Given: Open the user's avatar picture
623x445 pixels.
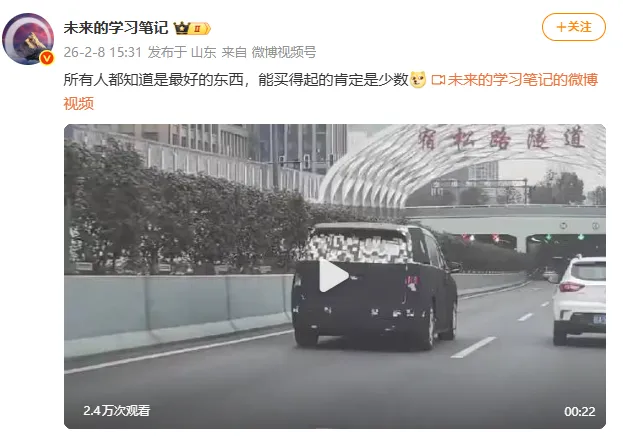Looking at the screenshot, I should pos(28,39).
